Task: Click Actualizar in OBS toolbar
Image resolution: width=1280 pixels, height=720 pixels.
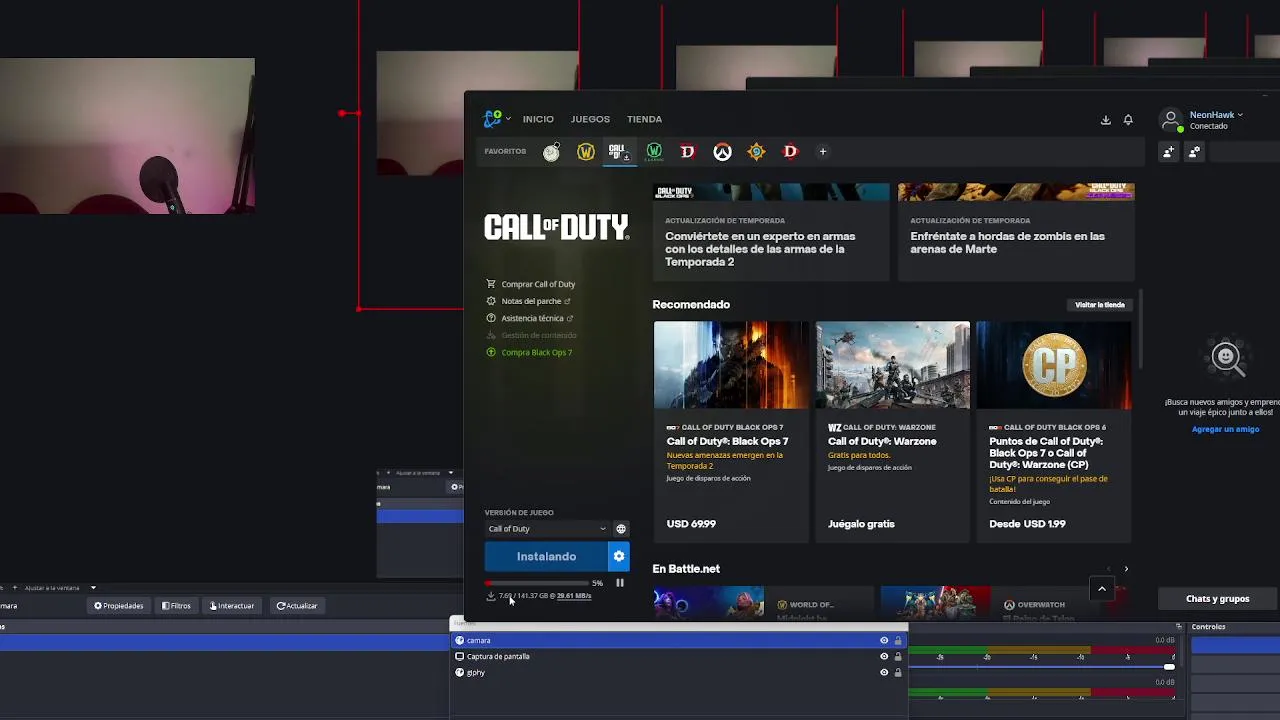Action: pyautogui.click(x=297, y=606)
